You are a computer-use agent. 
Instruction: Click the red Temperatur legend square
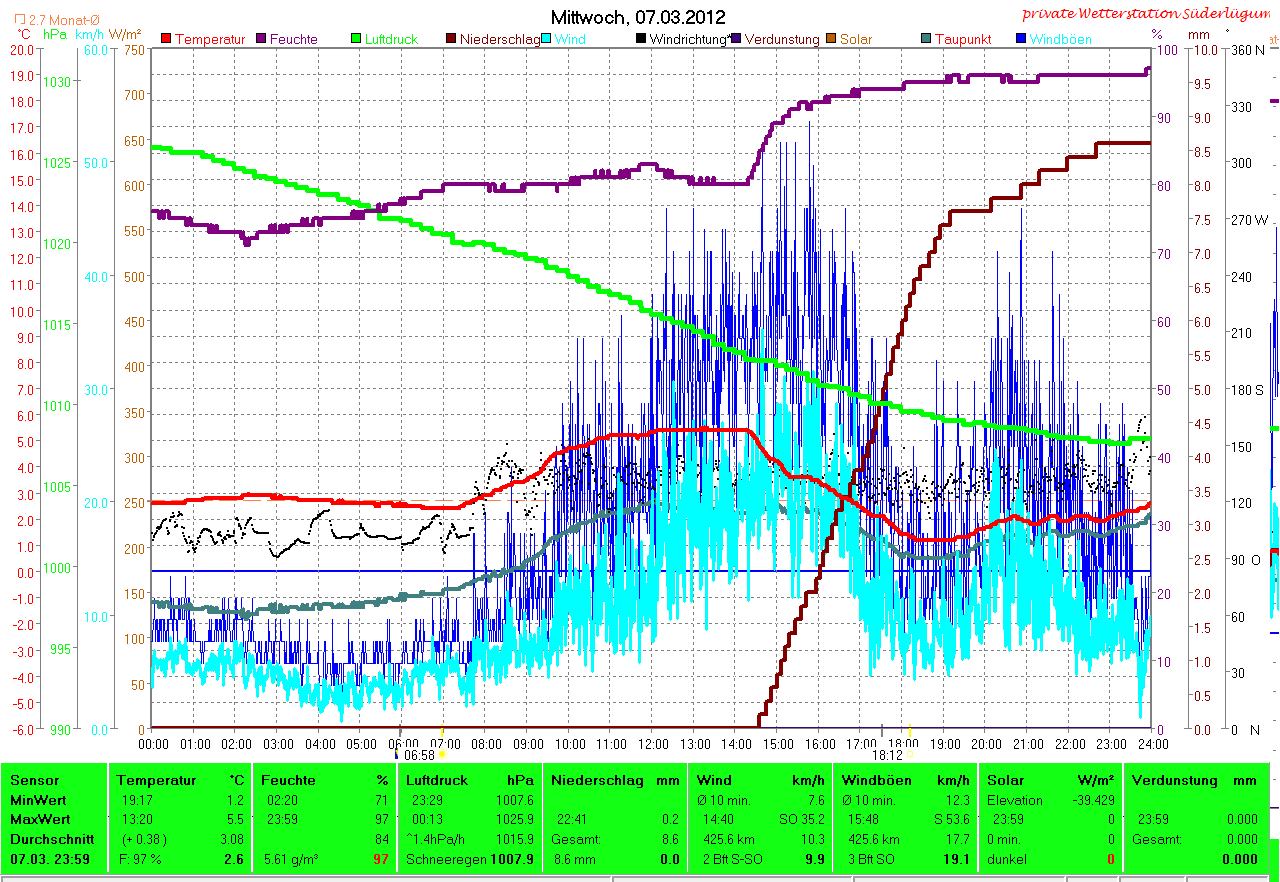pyautogui.click(x=166, y=39)
